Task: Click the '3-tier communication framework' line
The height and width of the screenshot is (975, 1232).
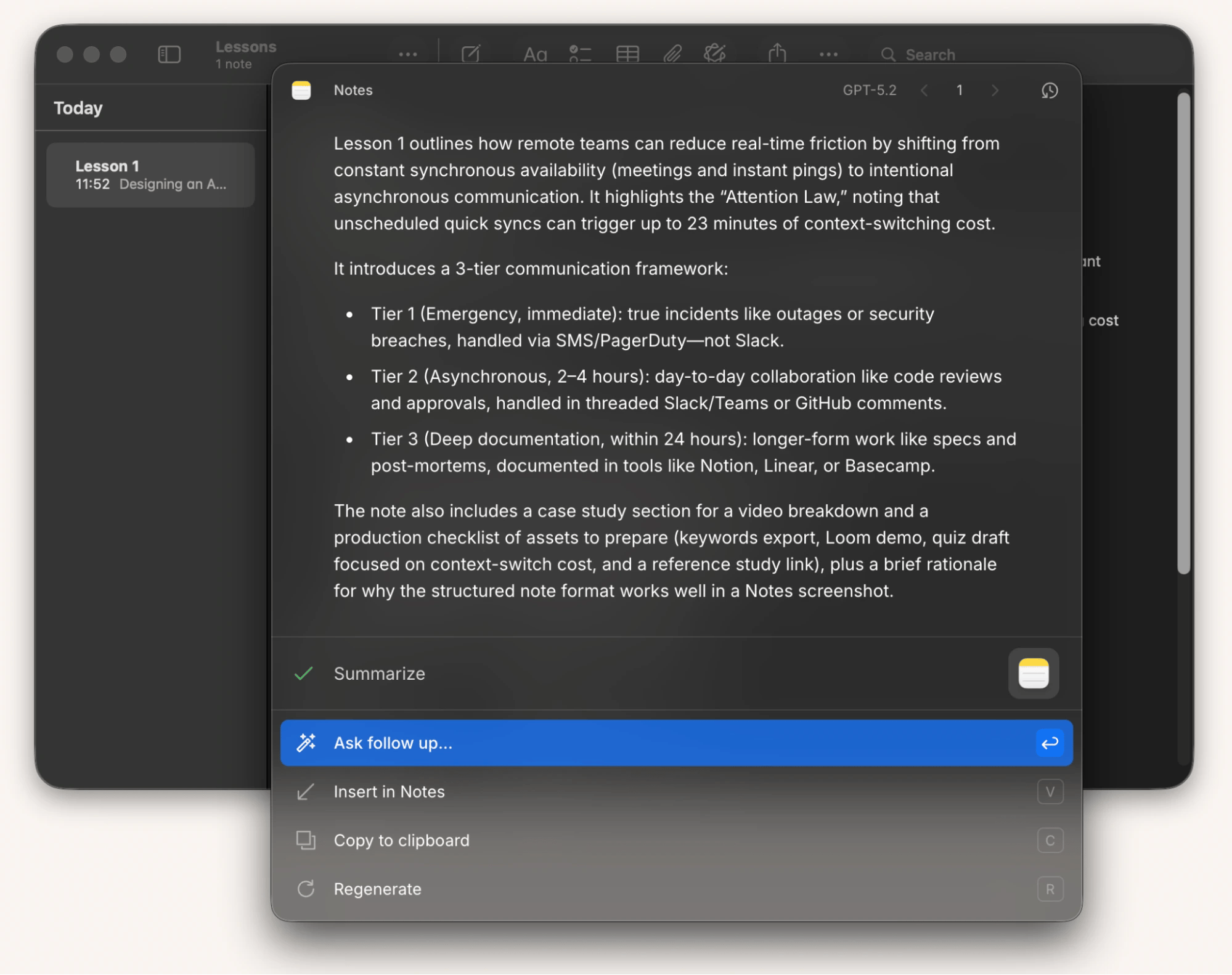Action: 531,269
